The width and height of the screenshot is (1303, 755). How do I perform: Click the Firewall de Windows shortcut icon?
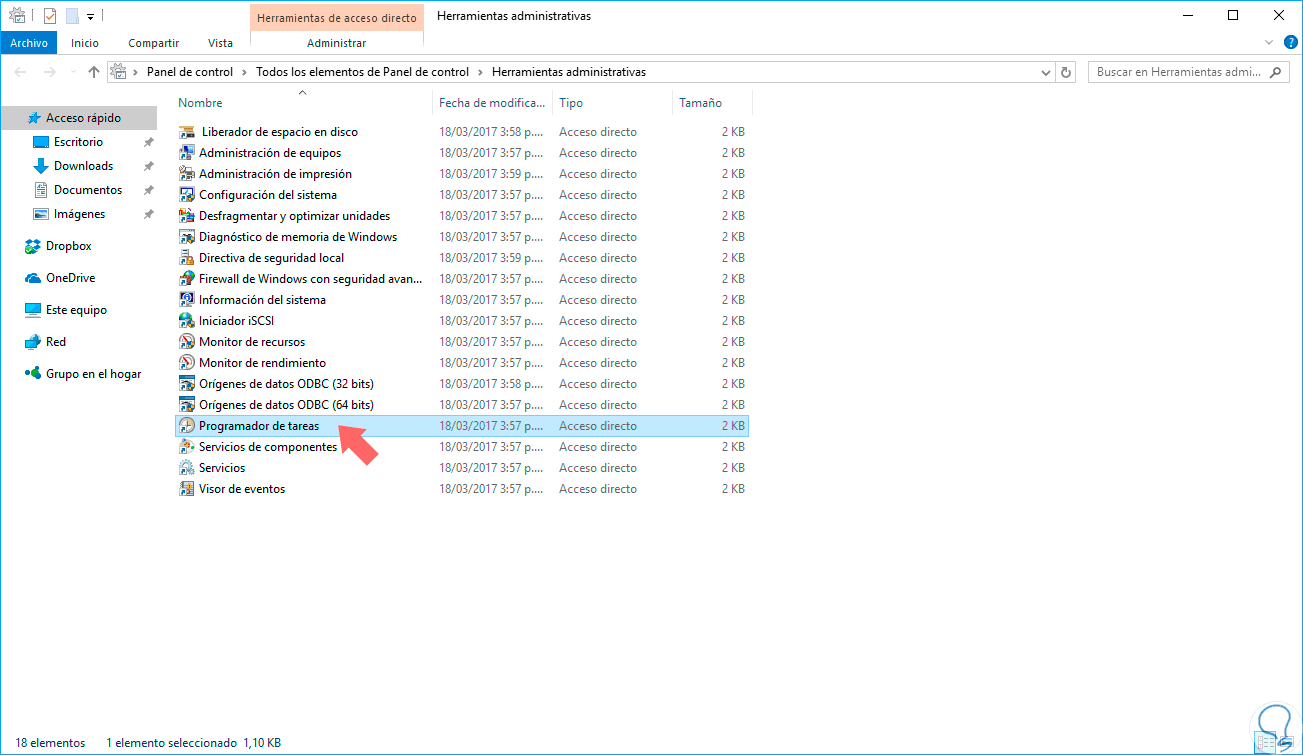[187, 279]
